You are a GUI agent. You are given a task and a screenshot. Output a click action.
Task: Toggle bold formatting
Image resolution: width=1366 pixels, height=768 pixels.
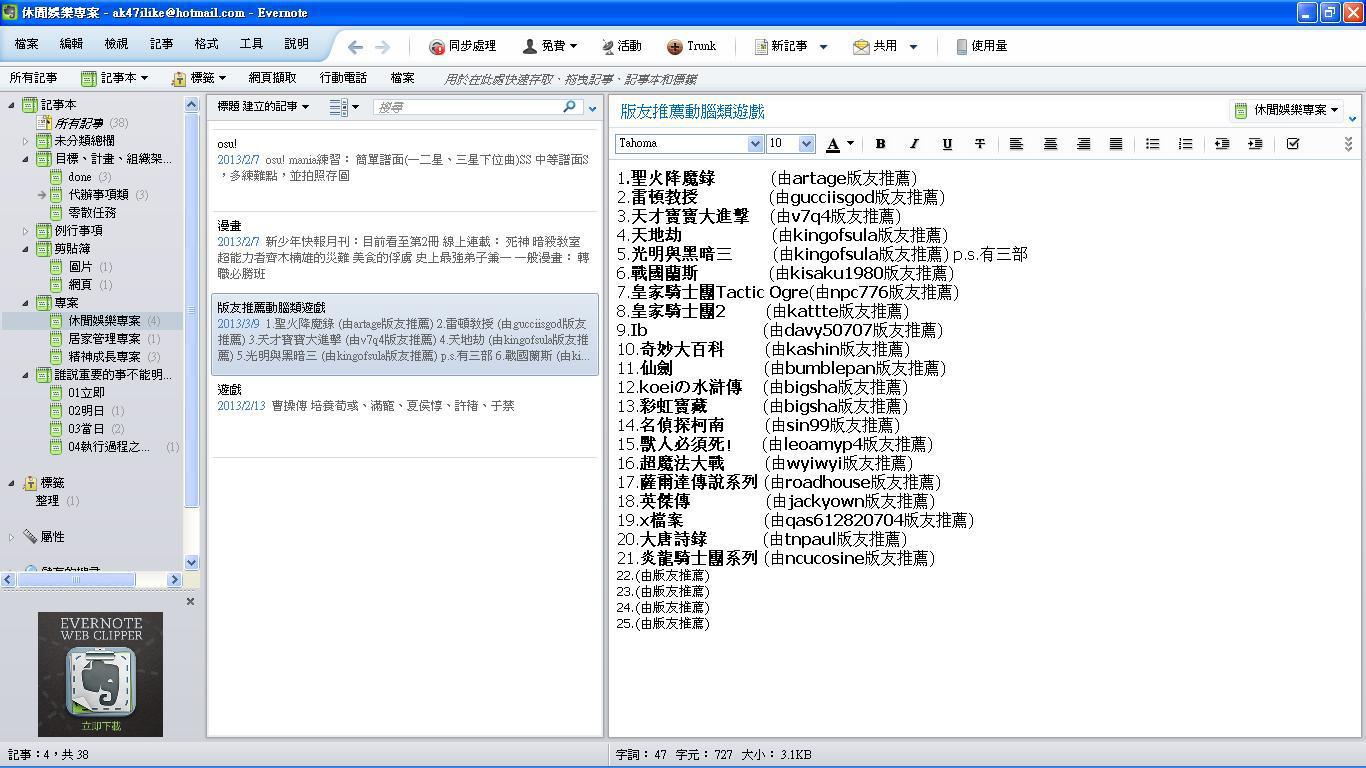pos(880,144)
